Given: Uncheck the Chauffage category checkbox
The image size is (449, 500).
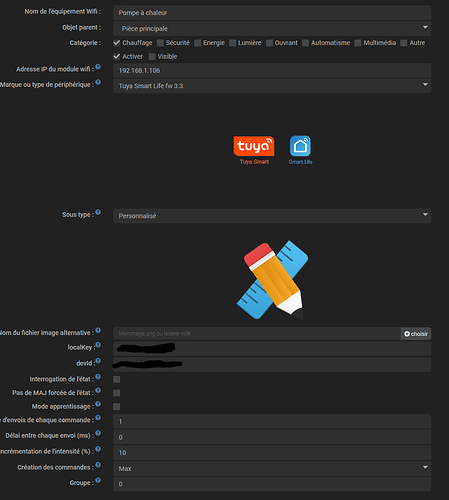Looking at the screenshot, I should [x=116, y=43].
